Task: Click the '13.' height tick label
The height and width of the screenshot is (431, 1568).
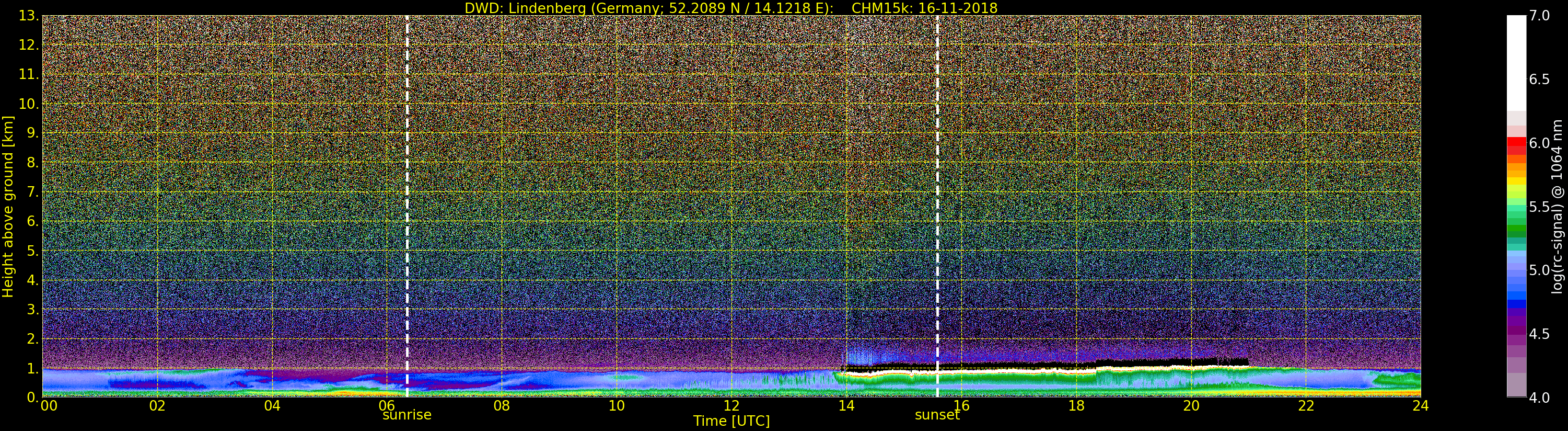Action: (x=29, y=16)
